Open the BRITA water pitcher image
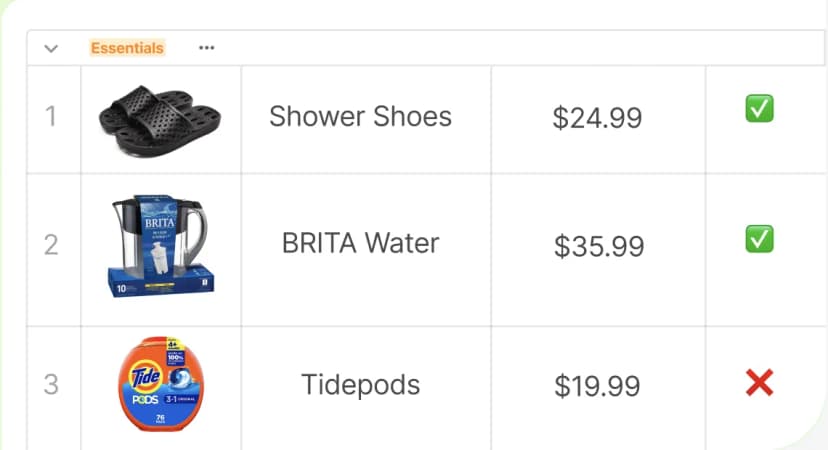The height and width of the screenshot is (450, 828). [161, 246]
